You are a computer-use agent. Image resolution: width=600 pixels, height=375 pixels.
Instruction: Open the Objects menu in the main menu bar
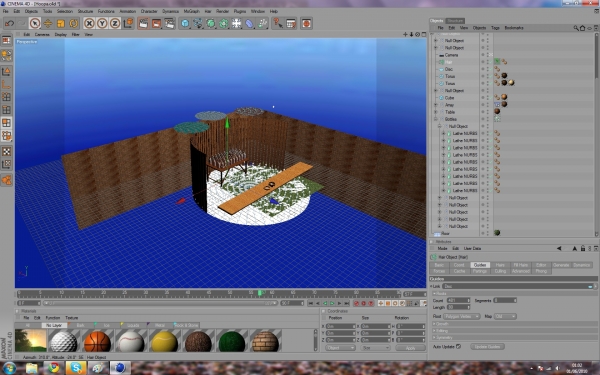pos(31,11)
